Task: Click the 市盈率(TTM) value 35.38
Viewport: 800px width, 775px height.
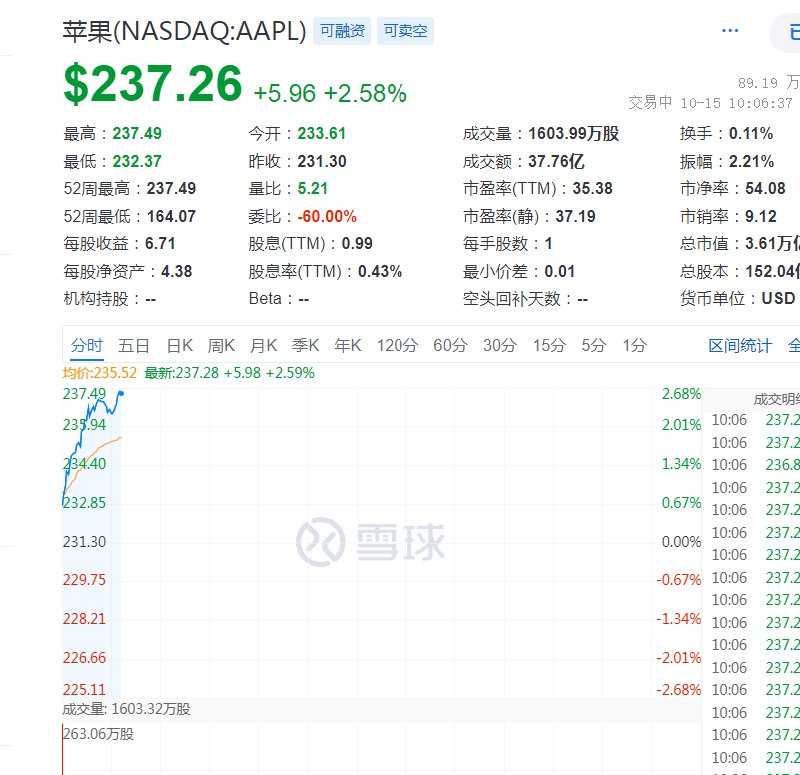Action: click(592, 189)
